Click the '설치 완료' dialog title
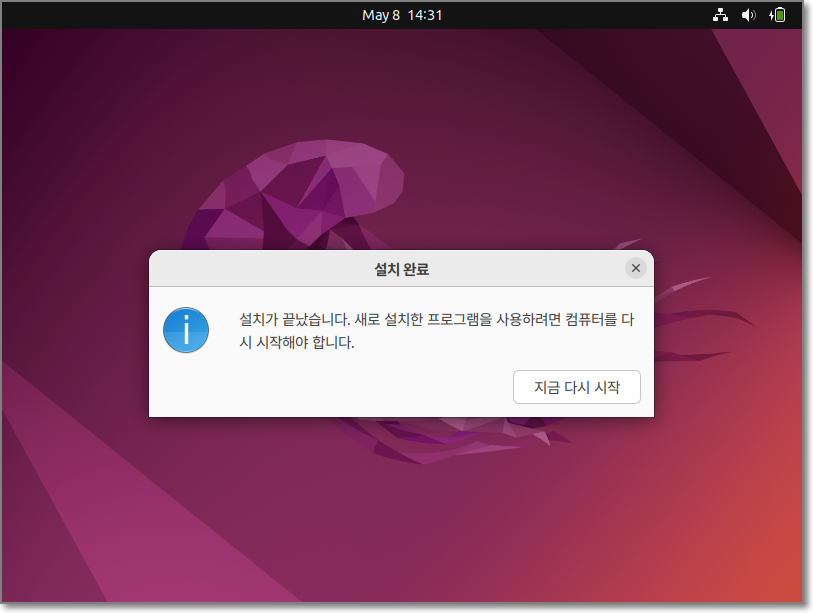 click(x=402, y=269)
